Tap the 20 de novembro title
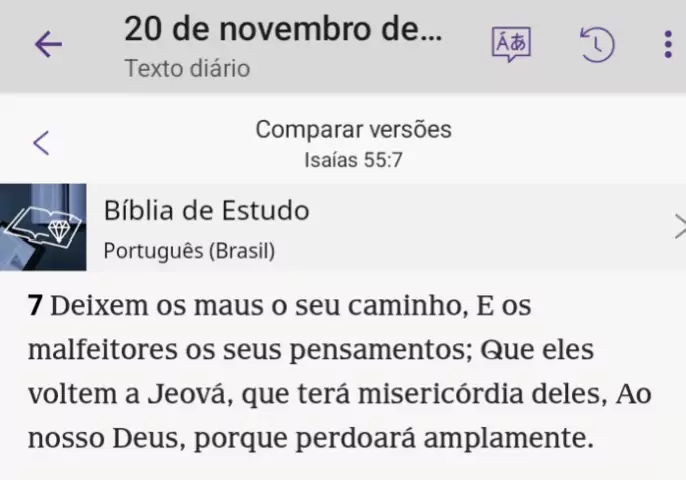The image size is (686, 480). (x=282, y=29)
